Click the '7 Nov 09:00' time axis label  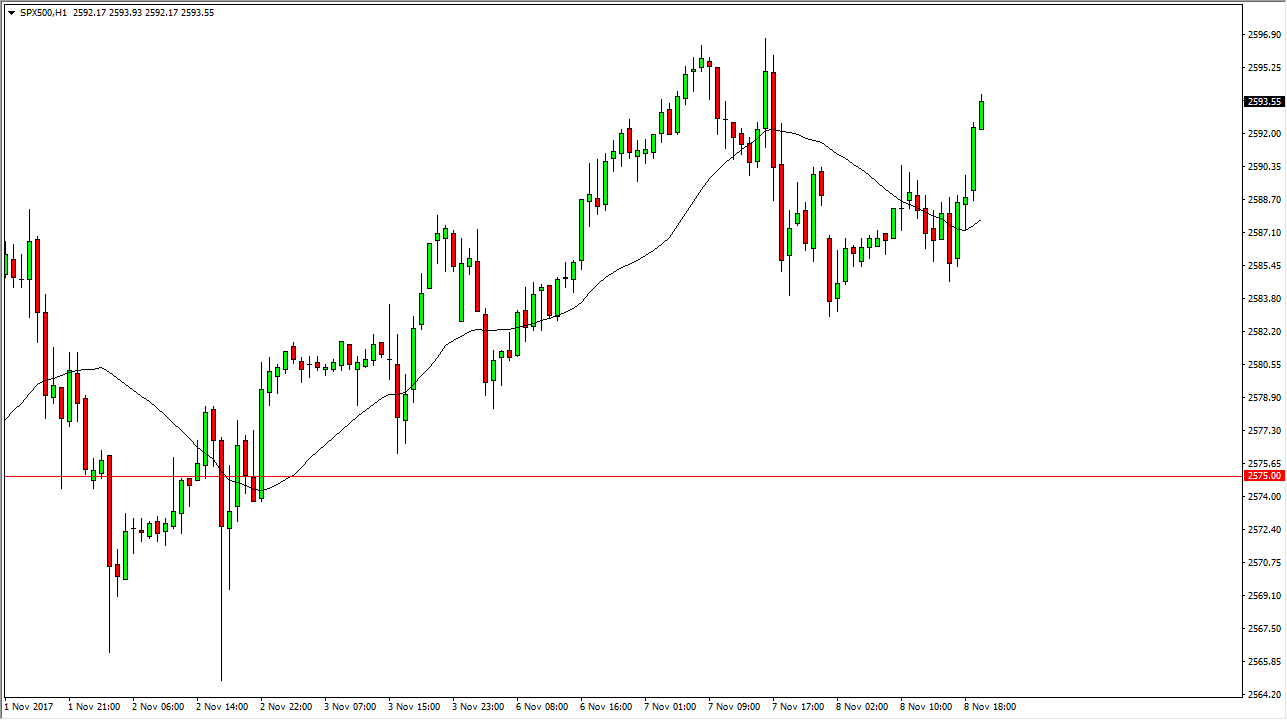734,707
